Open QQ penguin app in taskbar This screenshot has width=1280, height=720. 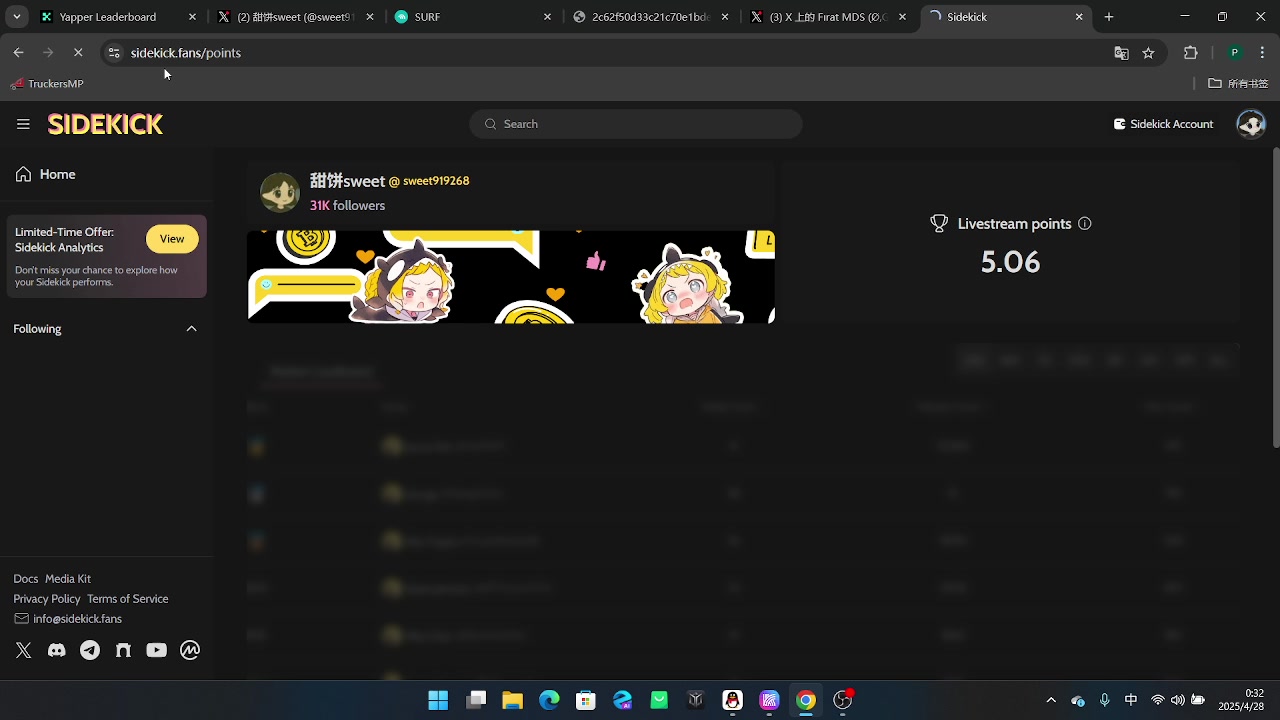tap(733, 700)
